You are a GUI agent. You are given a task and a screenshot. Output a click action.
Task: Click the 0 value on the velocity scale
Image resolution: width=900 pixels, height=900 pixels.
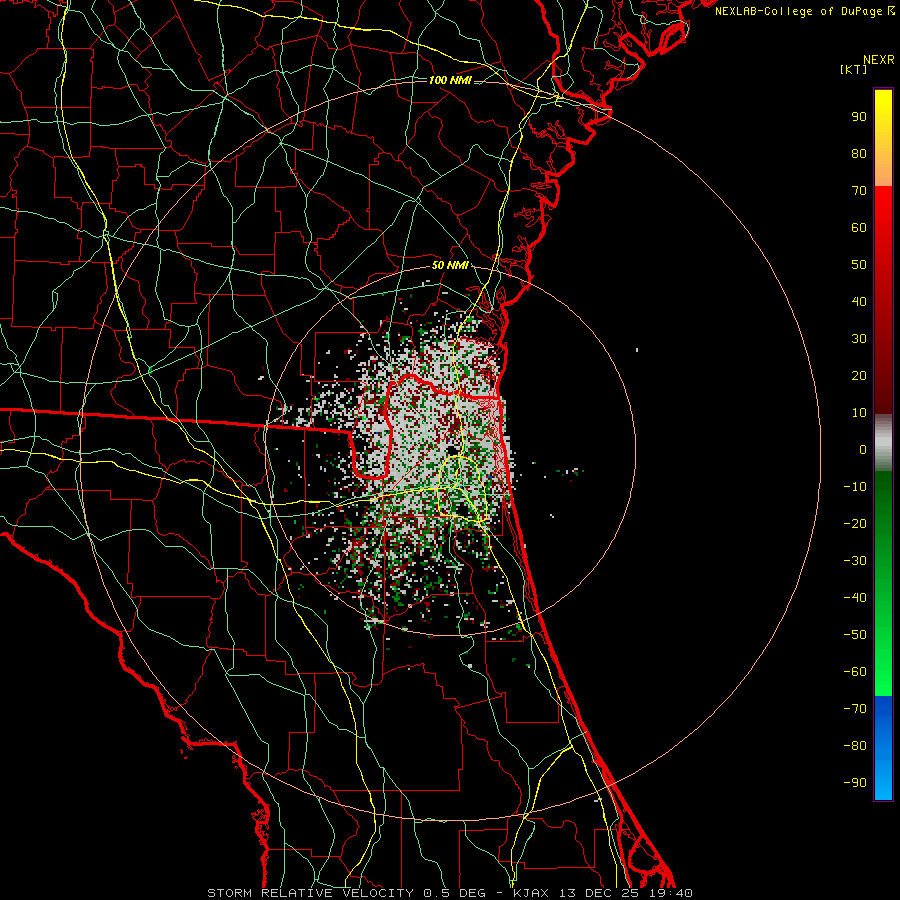[x=863, y=449]
